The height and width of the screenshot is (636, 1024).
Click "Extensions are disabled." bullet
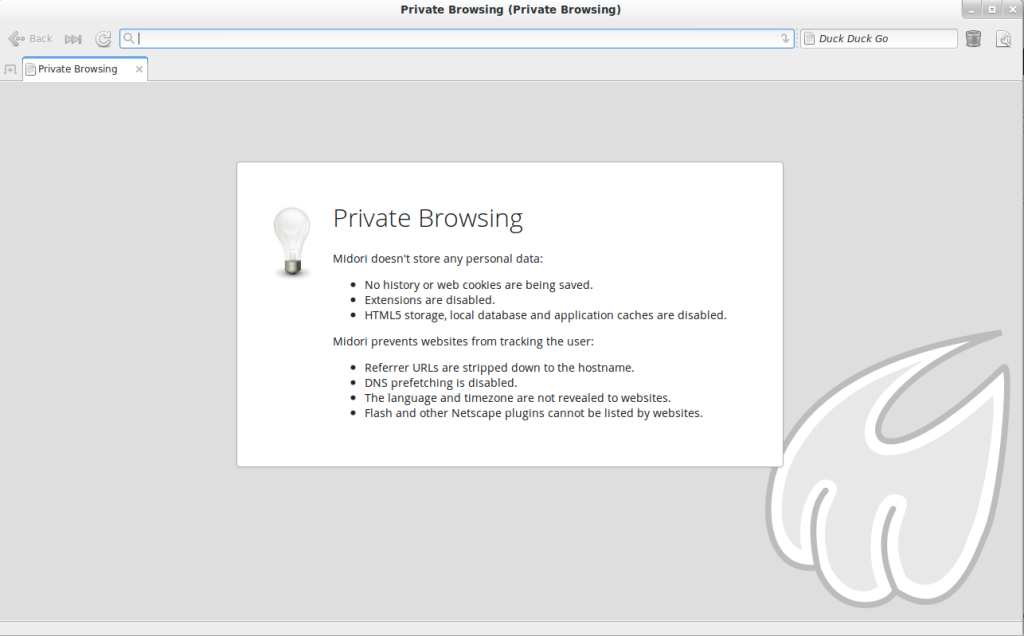[430, 300]
